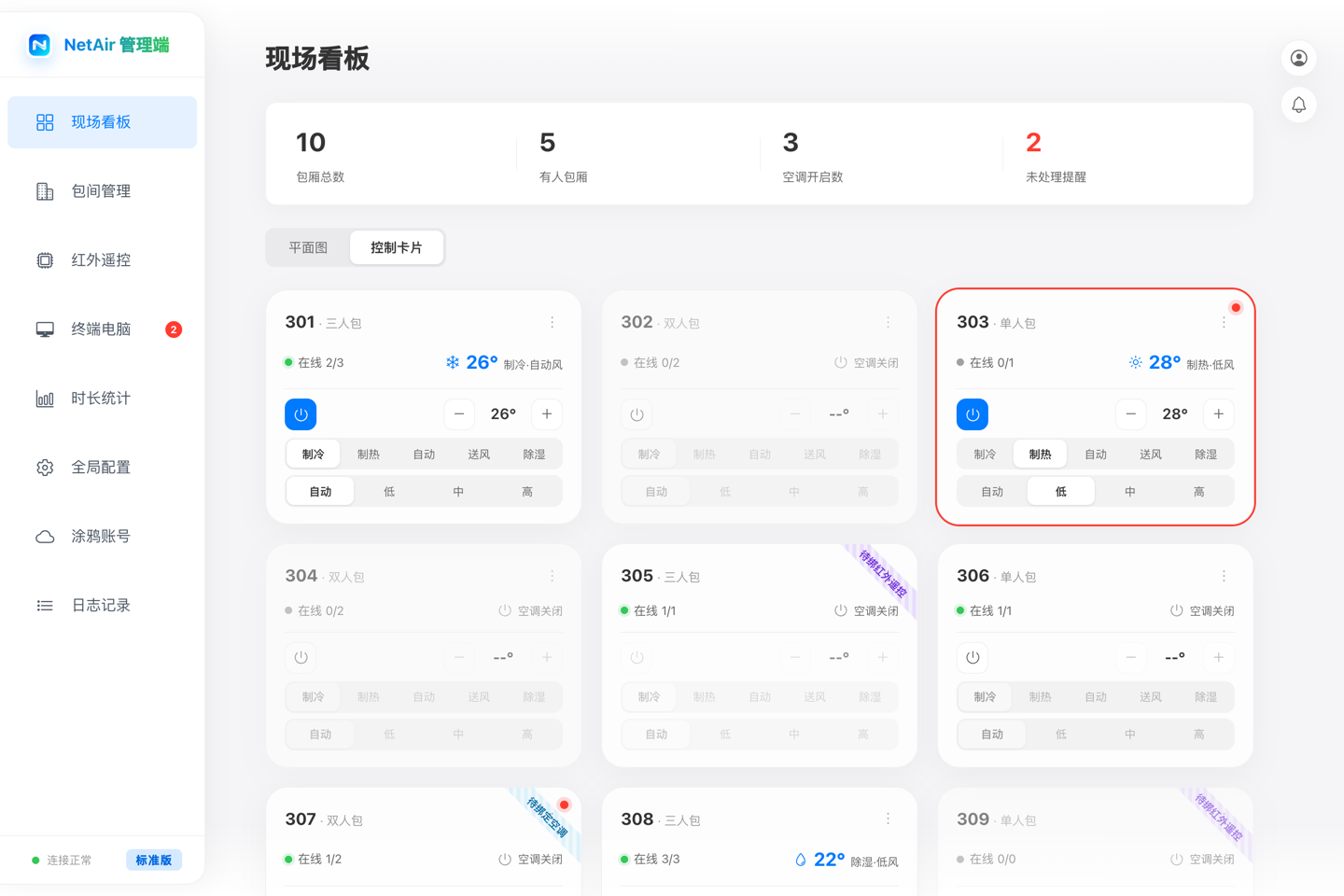Open more options menu for room 304
The height and width of the screenshot is (896, 1344).
pyautogui.click(x=552, y=576)
